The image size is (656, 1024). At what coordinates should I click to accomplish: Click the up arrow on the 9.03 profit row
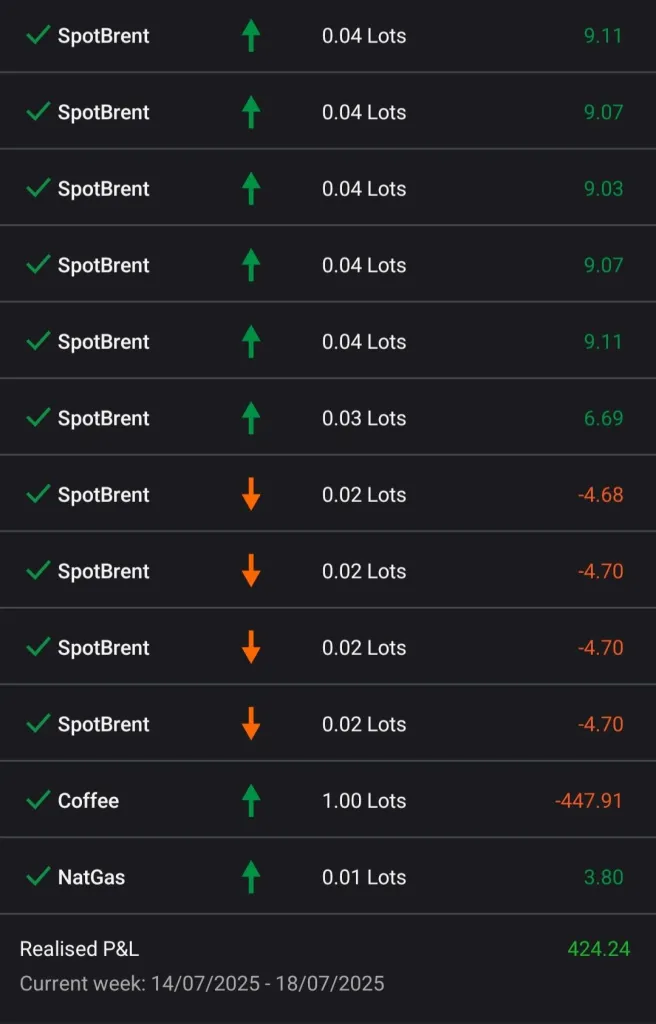point(251,189)
